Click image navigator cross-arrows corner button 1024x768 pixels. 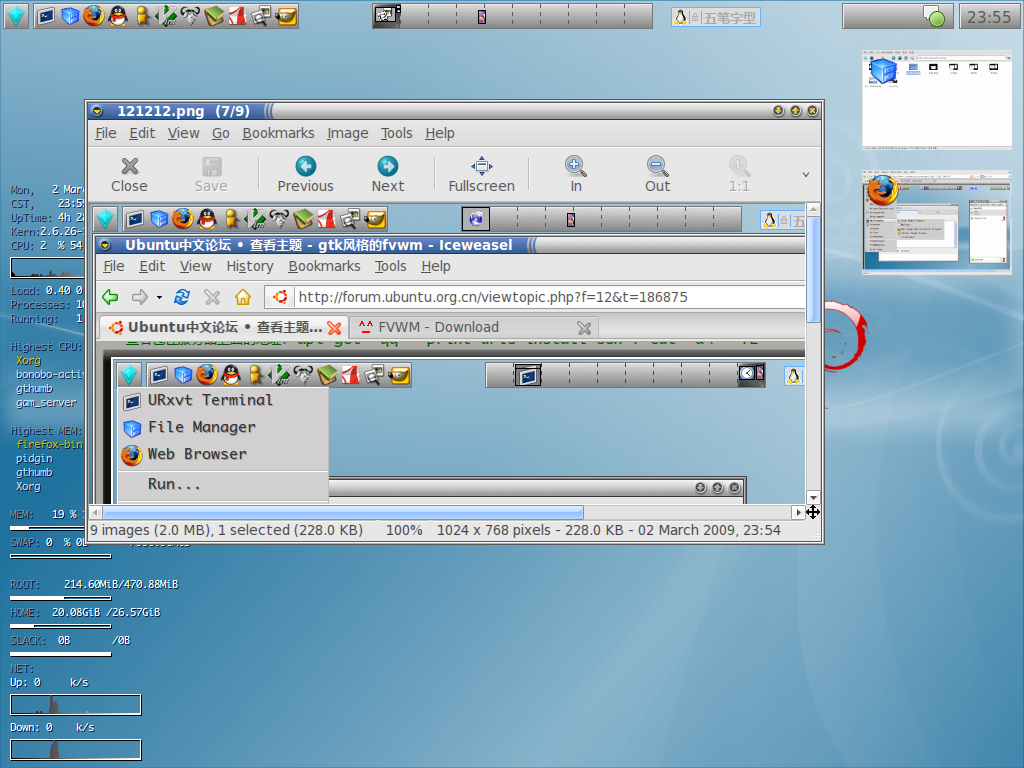[x=813, y=513]
